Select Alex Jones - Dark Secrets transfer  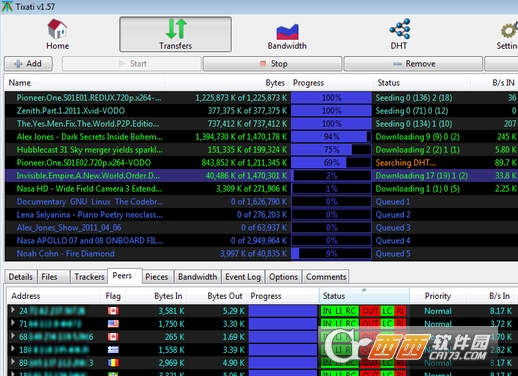coord(261,137)
